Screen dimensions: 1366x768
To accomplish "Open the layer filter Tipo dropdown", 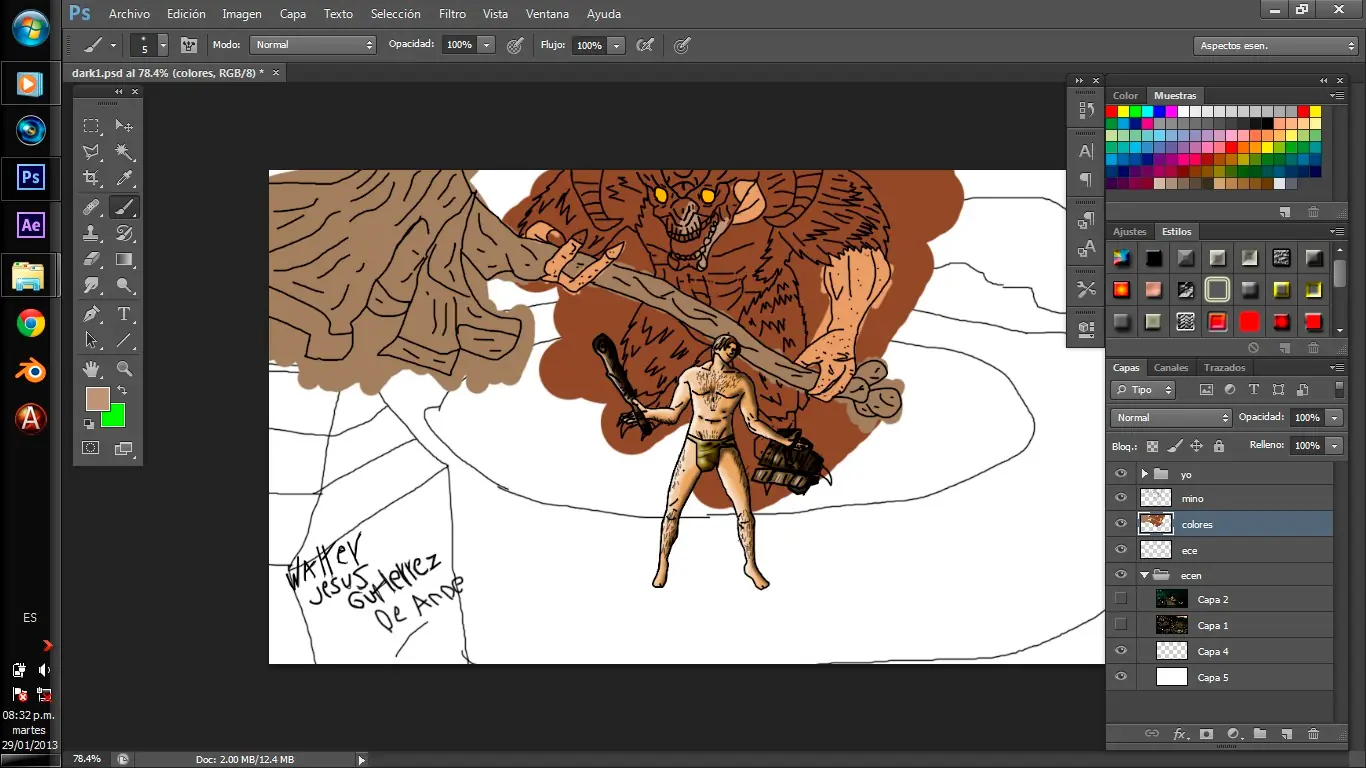I will [1143, 390].
